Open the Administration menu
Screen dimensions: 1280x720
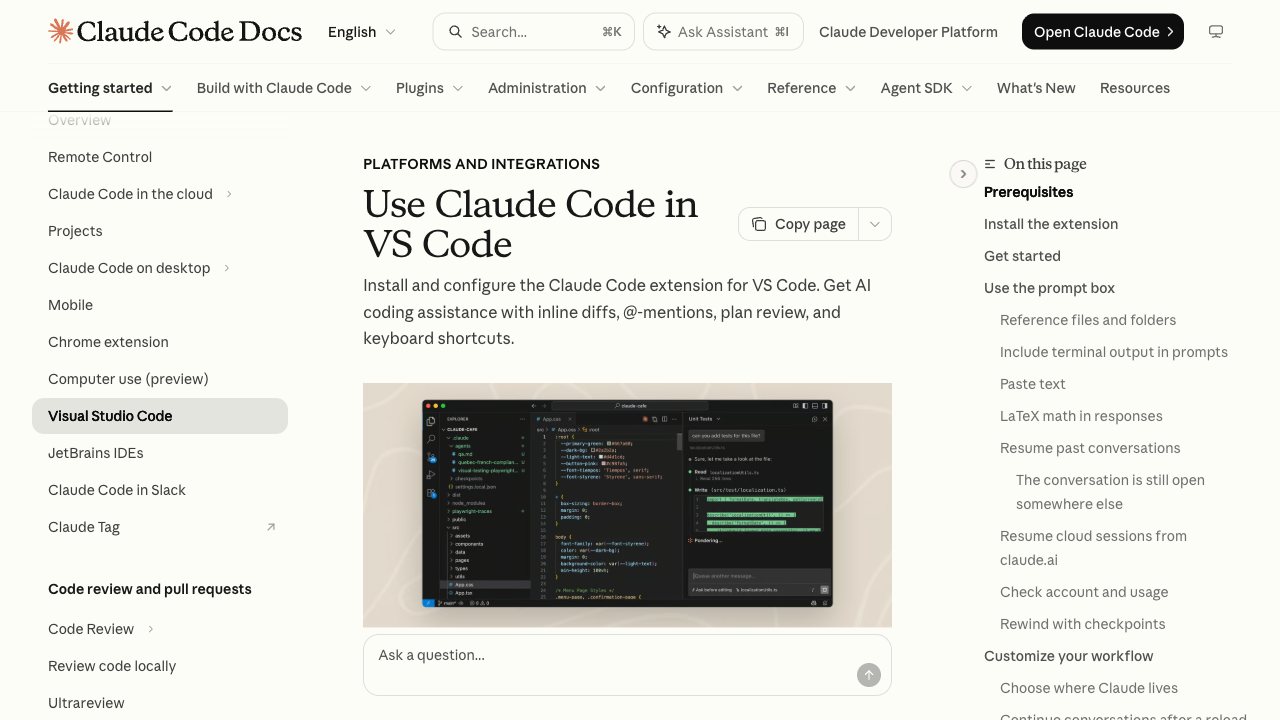tap(547, 88)
